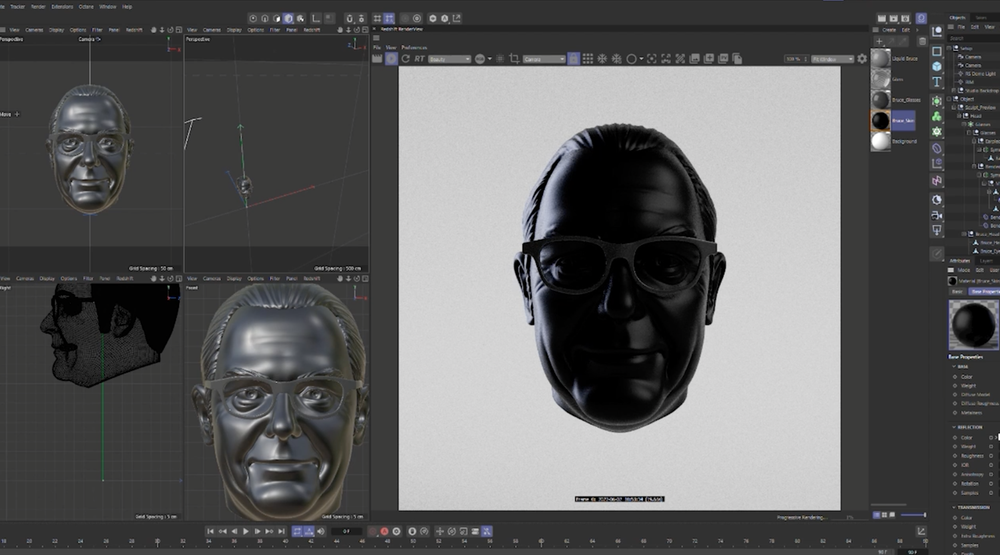Collapse the Reflection section in attributes

tap(955, 427)
